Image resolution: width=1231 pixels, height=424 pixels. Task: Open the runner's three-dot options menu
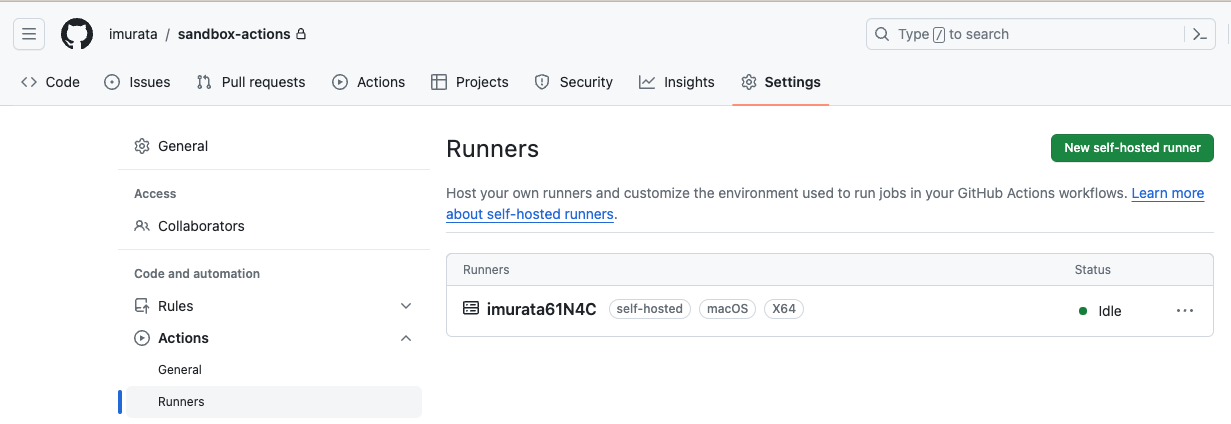[1185, 311]
